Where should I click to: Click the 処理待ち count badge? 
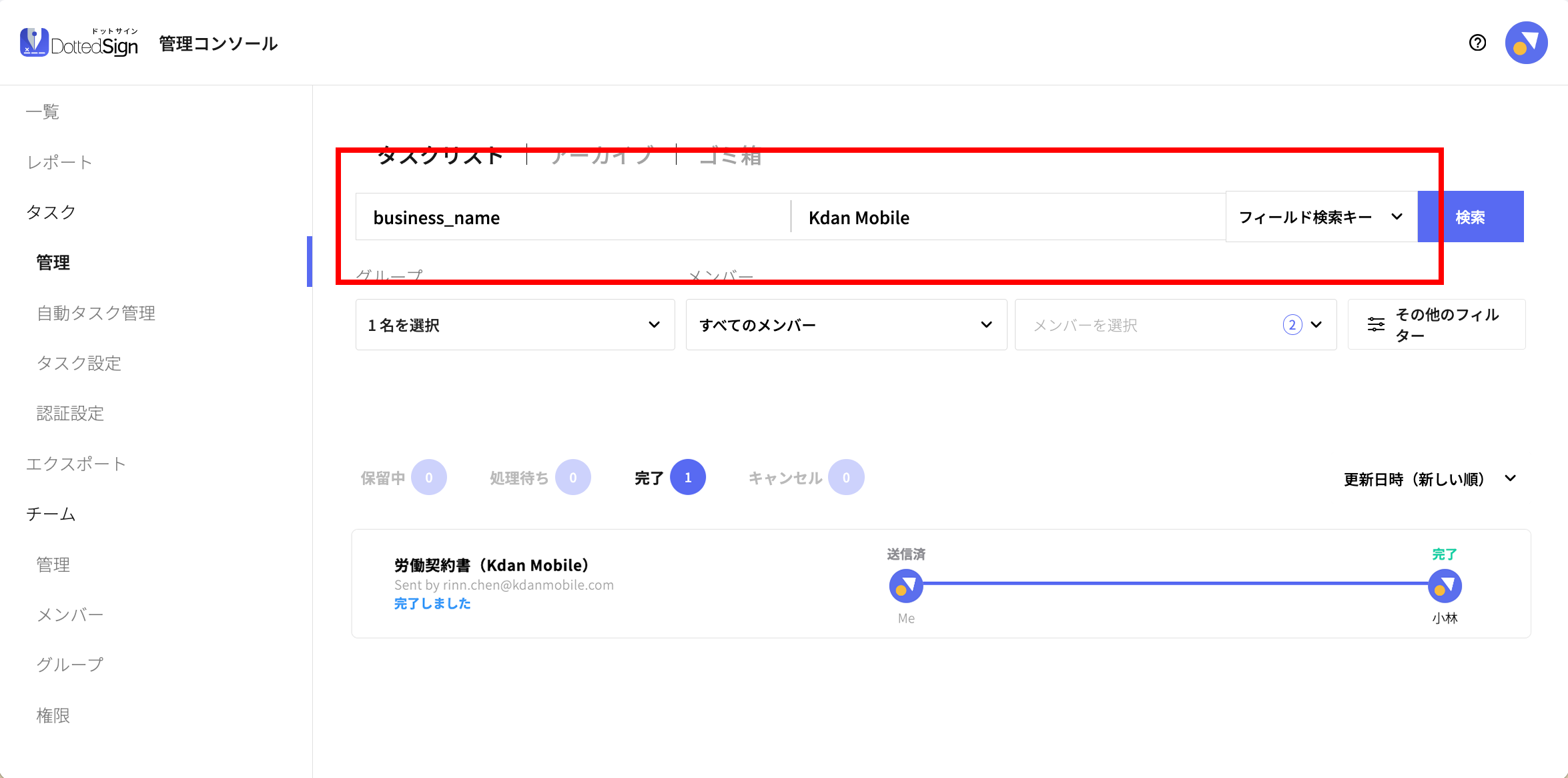(573, 477)
